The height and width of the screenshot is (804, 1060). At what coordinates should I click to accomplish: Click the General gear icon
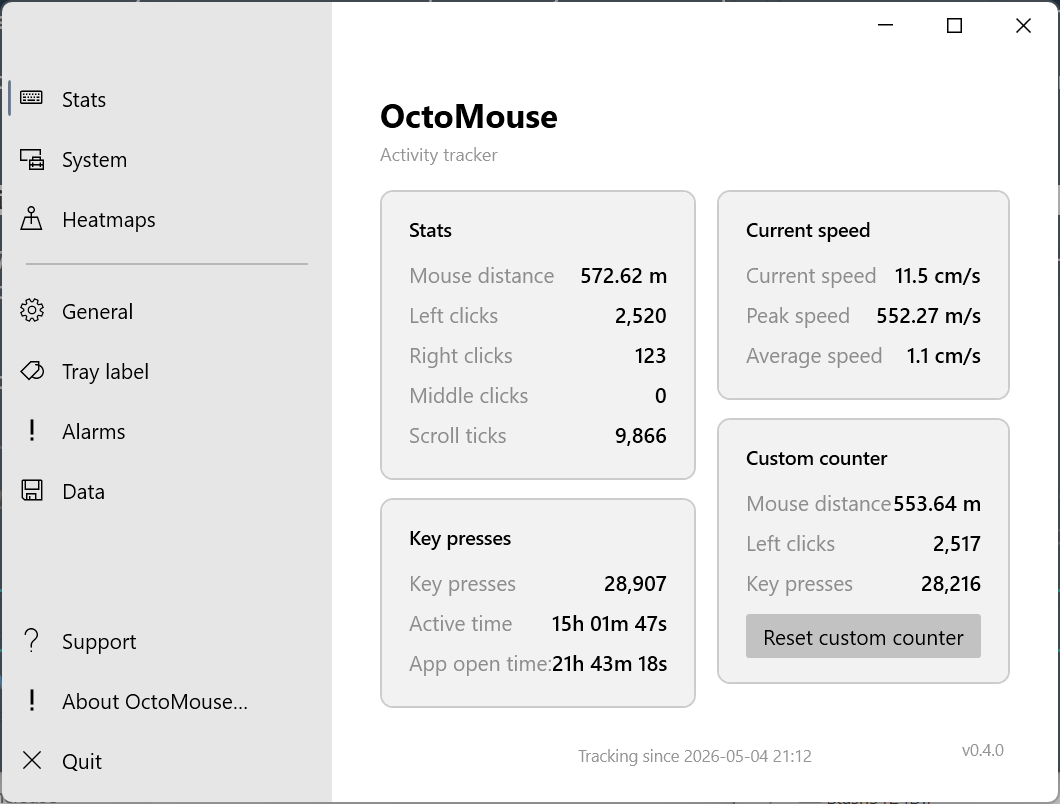pyautogui.click(x=32, y=310)
